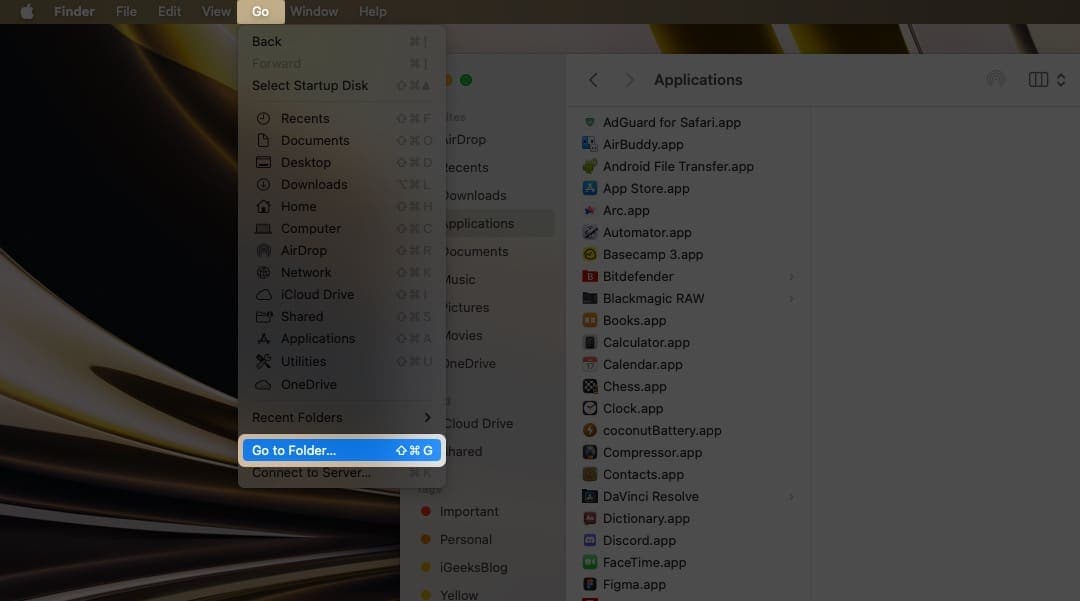Click the Home house icon in Go menu
This screenshot has width=1080, height=601.
(x=263, y=207)
